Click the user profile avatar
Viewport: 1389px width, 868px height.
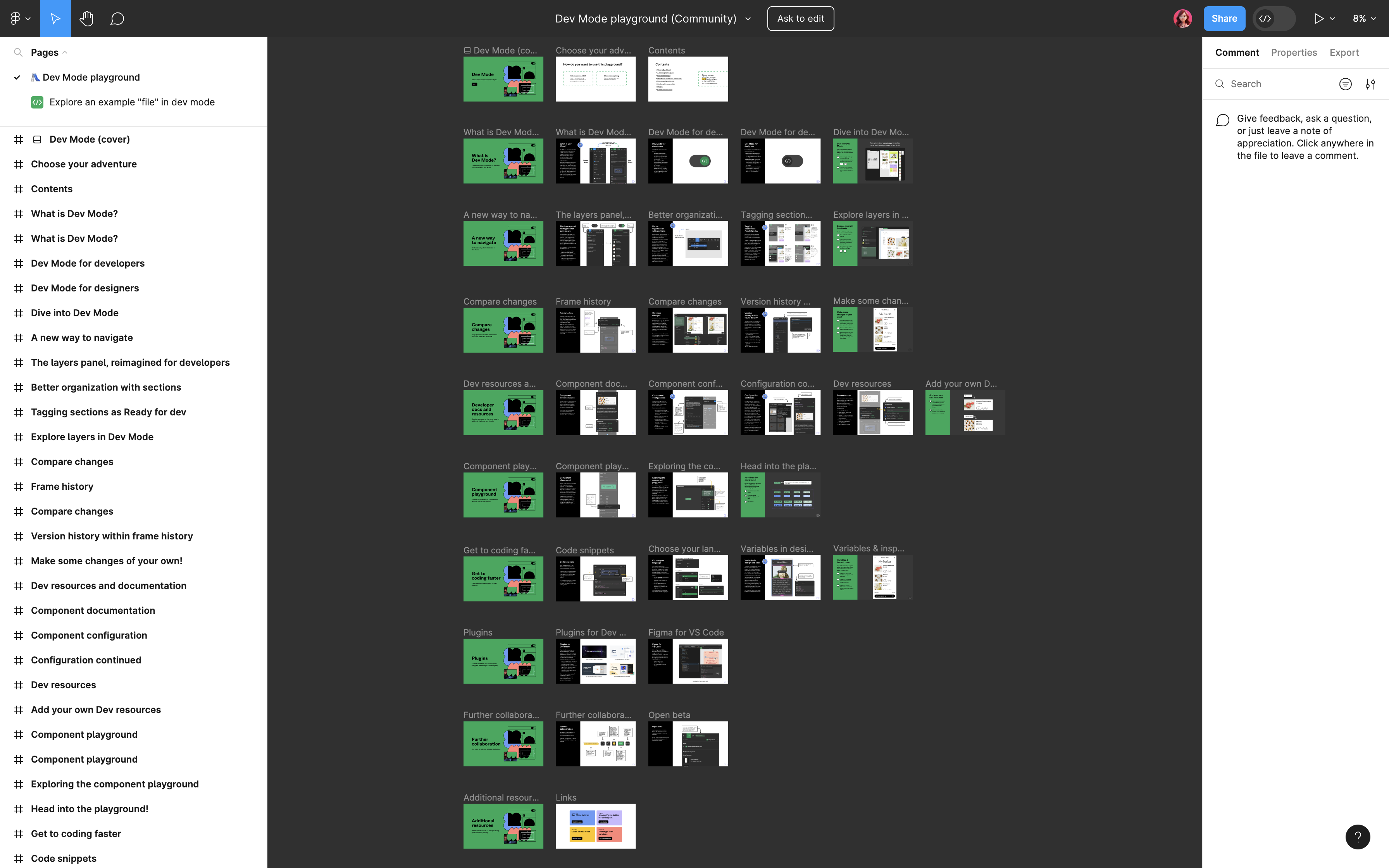pos(1182,18)
